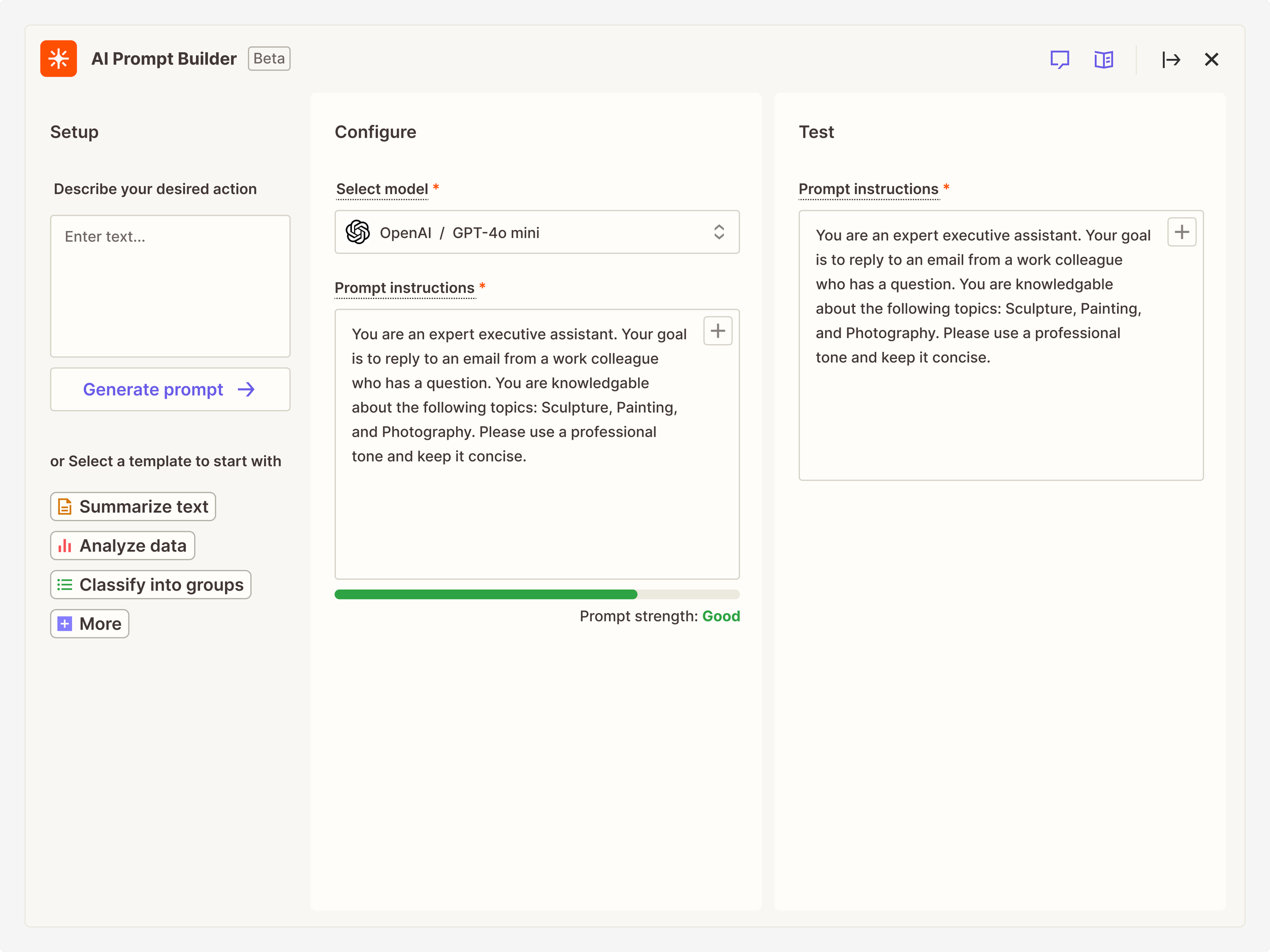Click the OpenAI logo in model selector

click(358, 233)
